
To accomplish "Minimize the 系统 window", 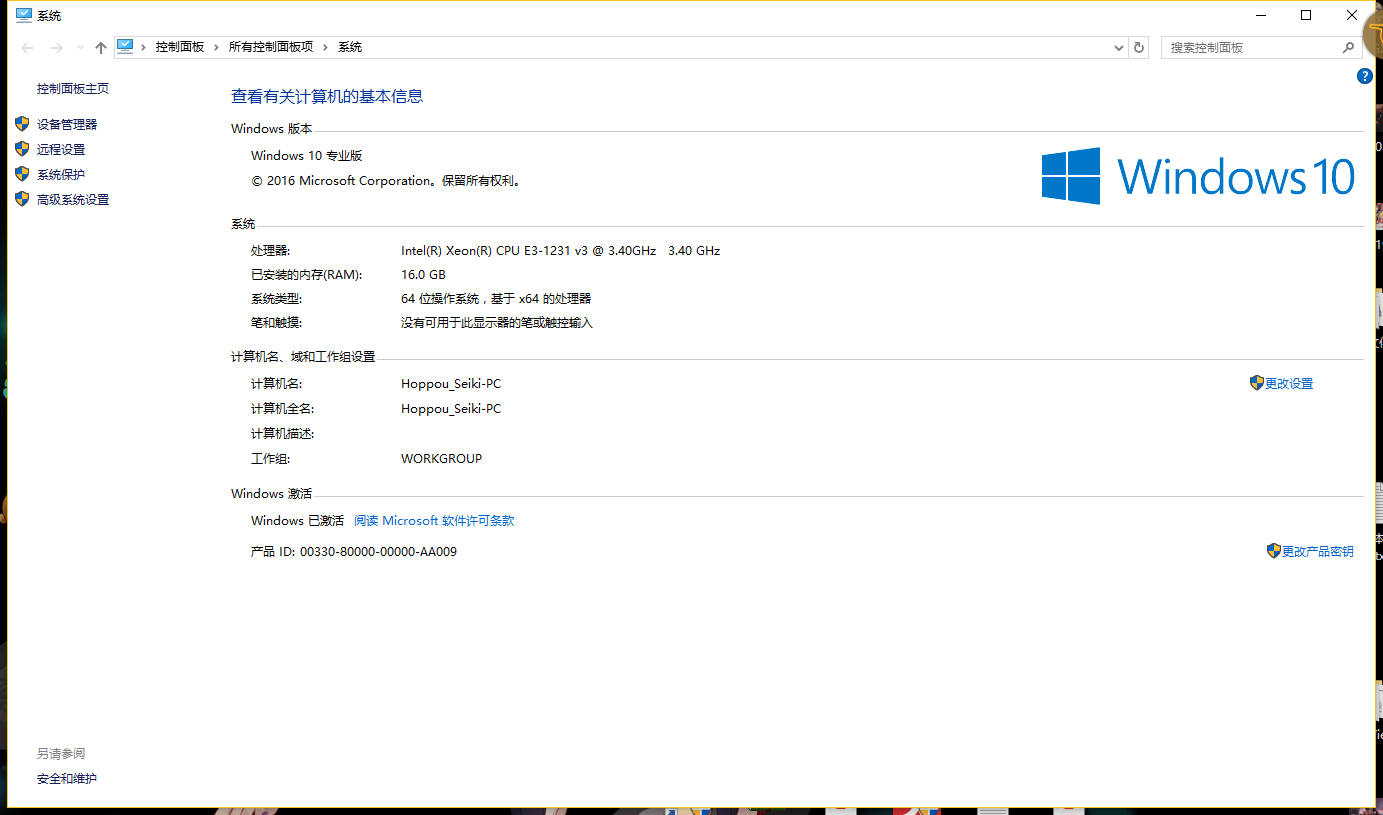I will click(1260, 15).
